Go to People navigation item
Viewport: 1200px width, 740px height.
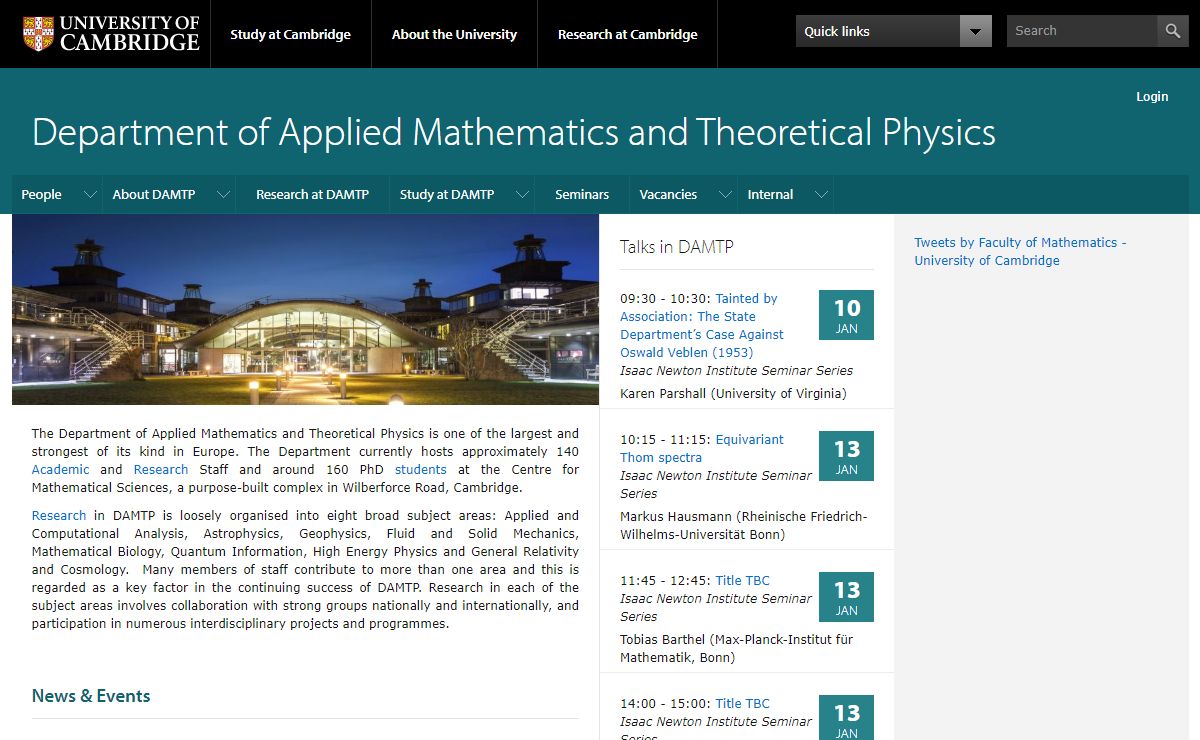(x=41, y=194)
